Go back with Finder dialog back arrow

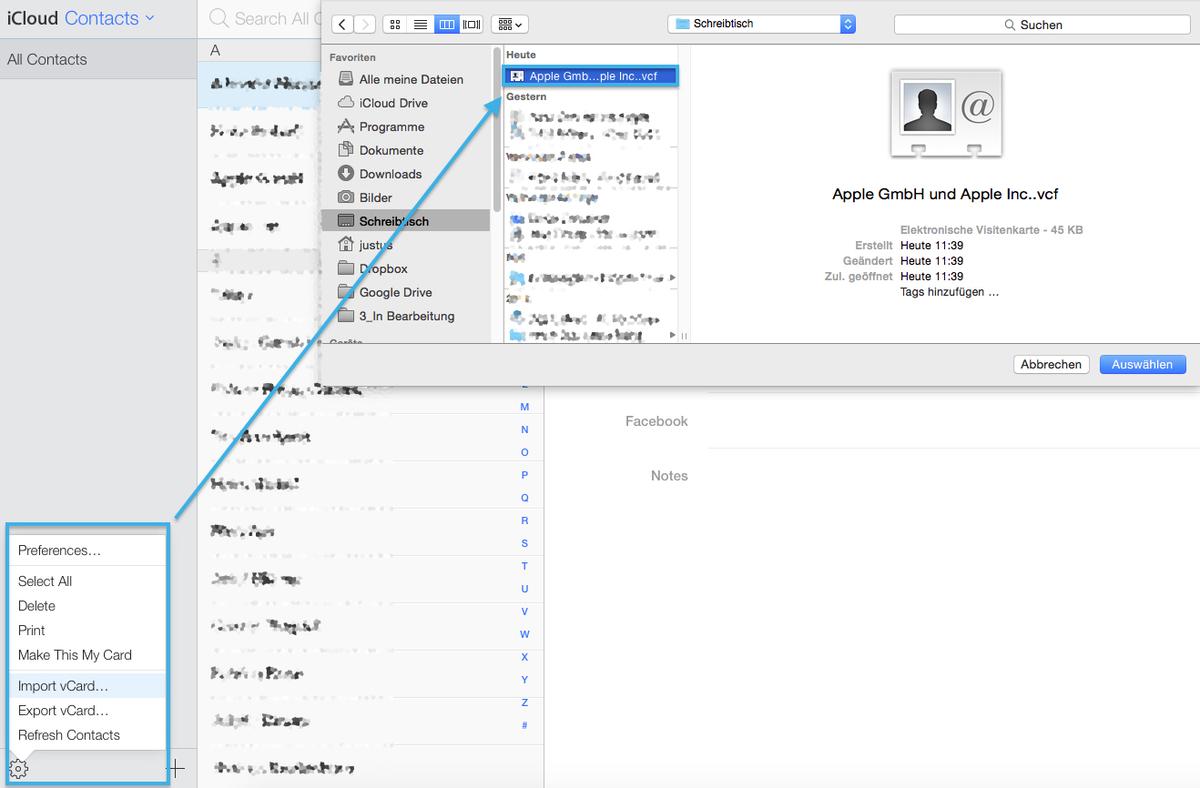click(x=343, y=24)
